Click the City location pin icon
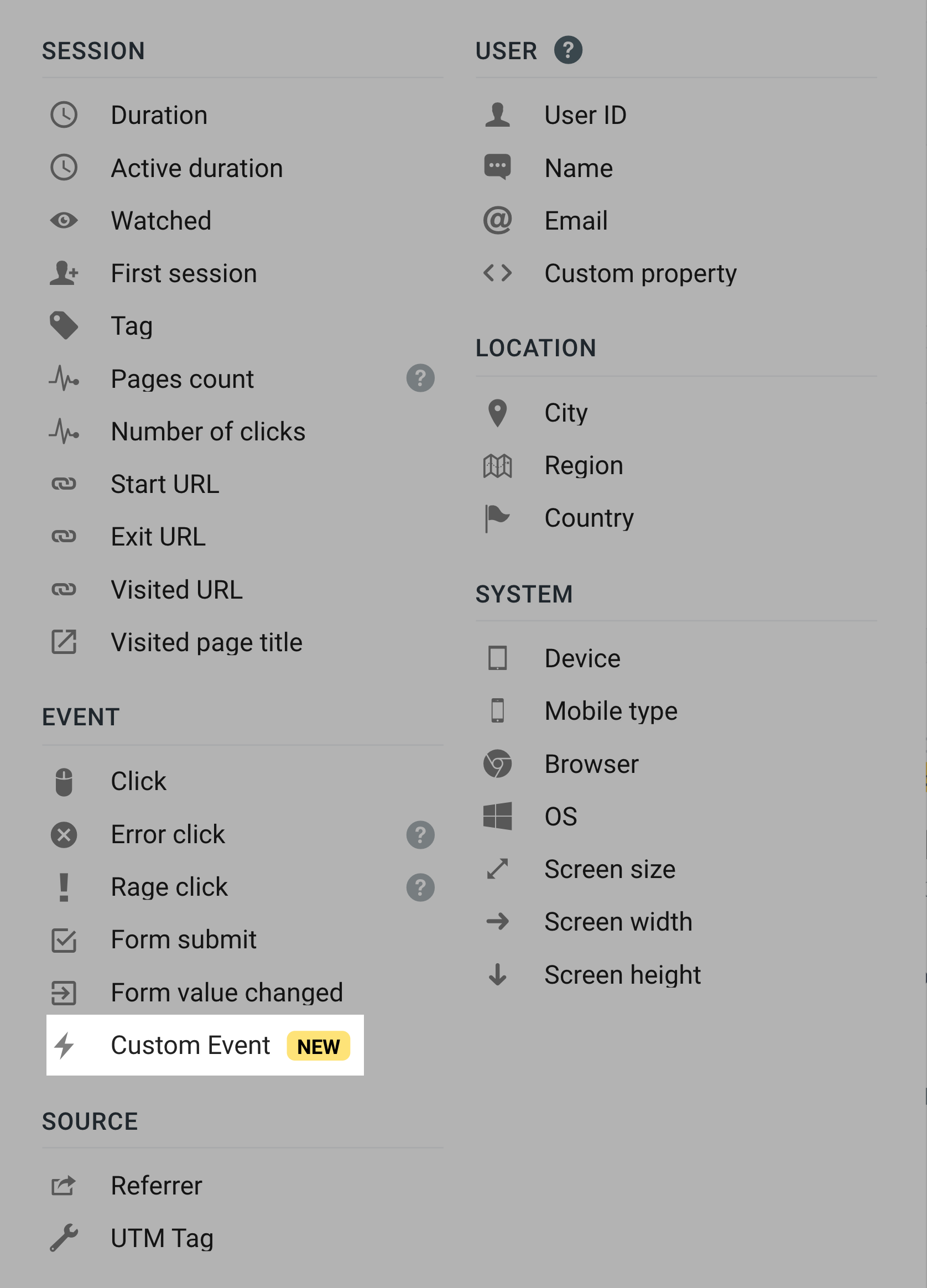Image resolution: width=927 pixels, height=1288 pixels. point(497,413)
